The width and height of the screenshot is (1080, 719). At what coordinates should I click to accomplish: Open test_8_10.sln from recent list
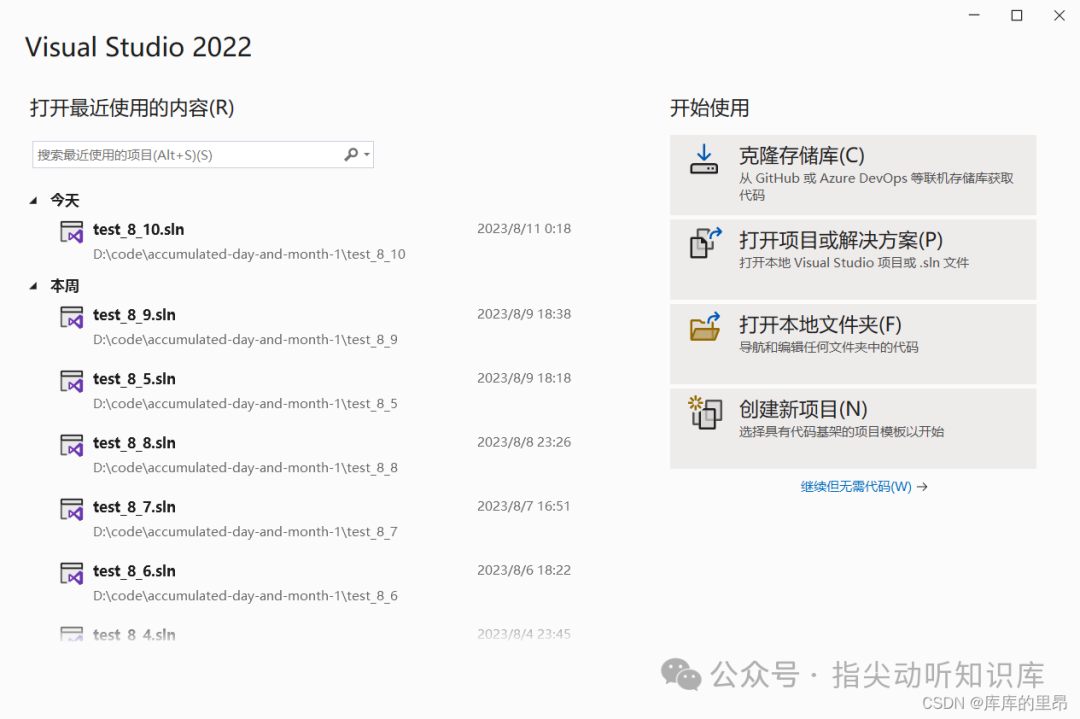tap(138, 229)
